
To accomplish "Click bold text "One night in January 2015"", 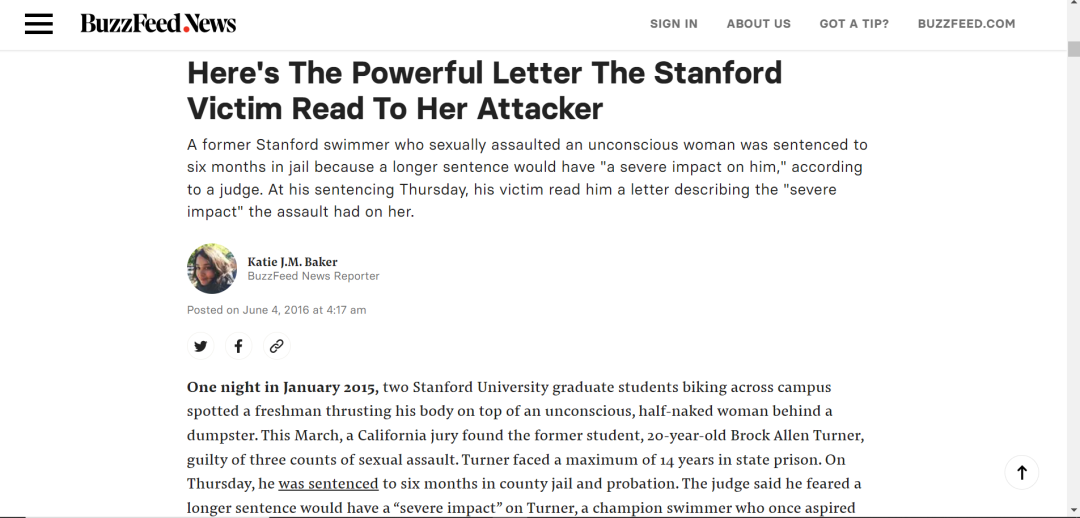I will (282, 387).
